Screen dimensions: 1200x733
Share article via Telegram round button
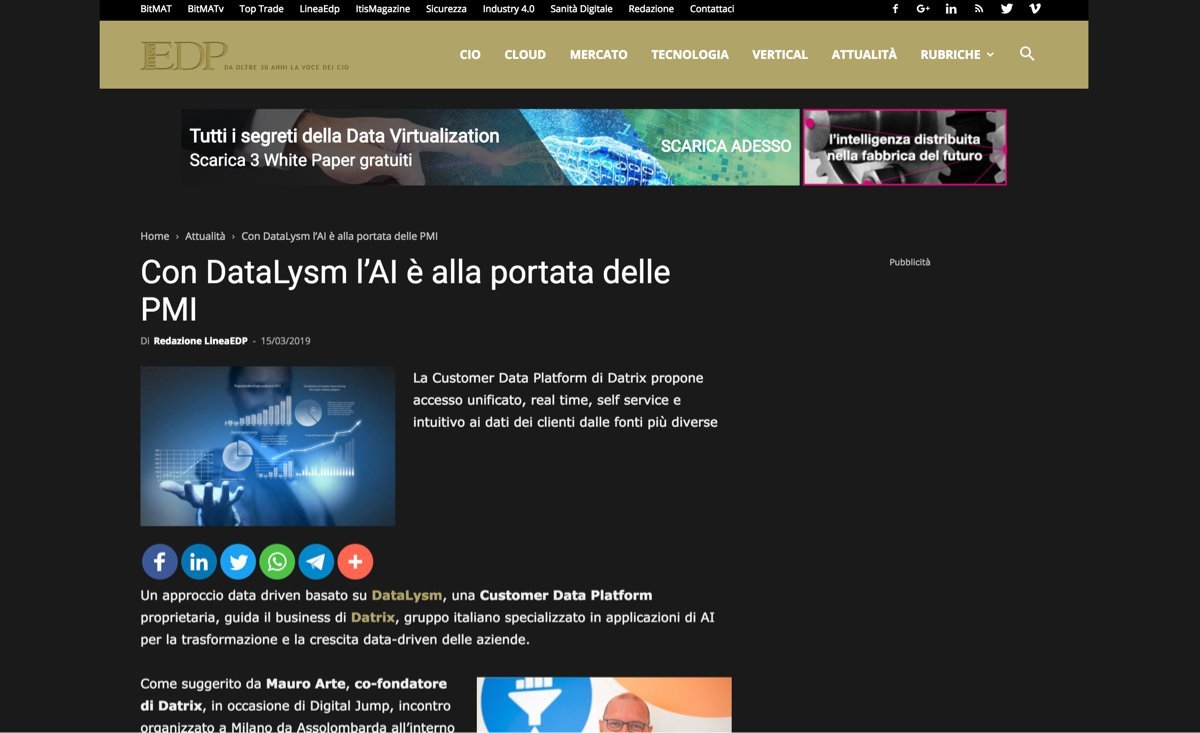316,562
